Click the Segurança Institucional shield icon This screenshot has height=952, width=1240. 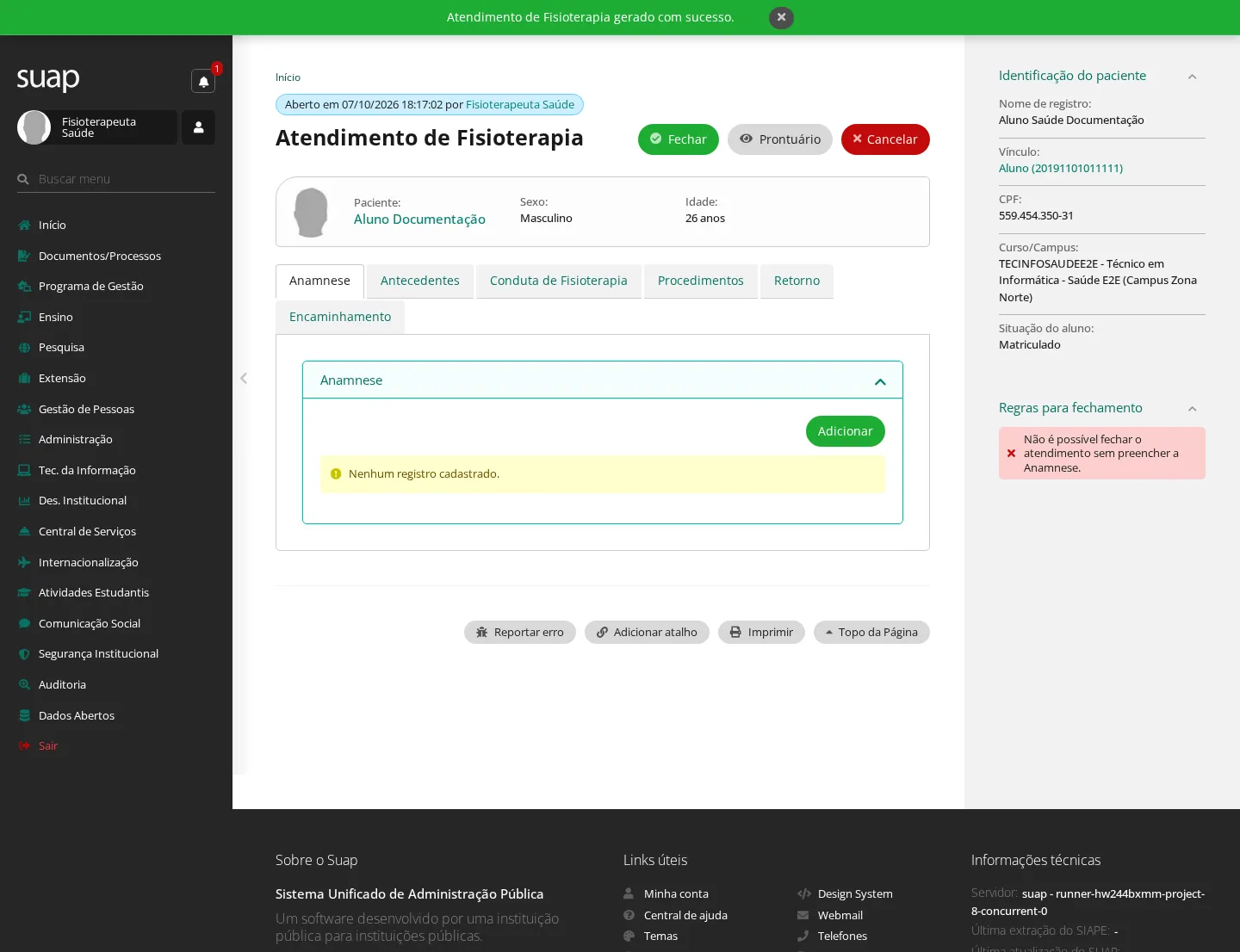point(24,653)
